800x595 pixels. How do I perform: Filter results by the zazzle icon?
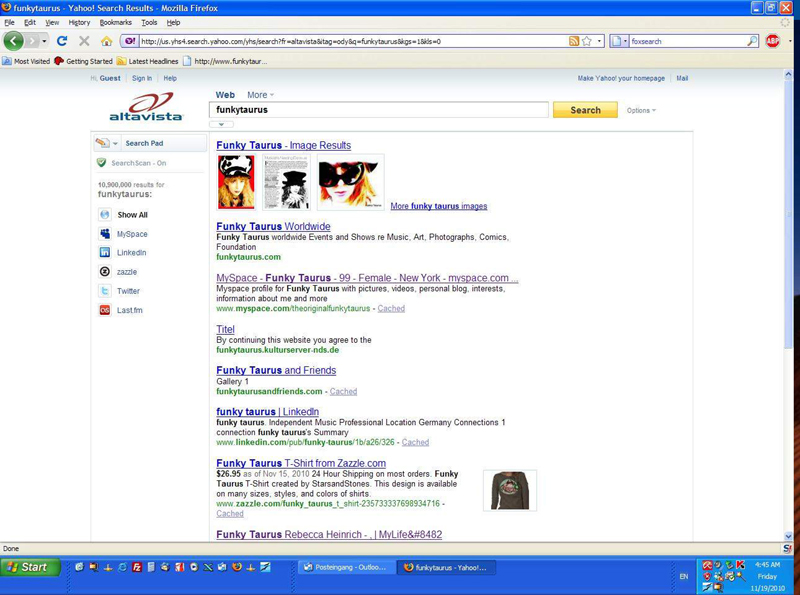point(105,272)
